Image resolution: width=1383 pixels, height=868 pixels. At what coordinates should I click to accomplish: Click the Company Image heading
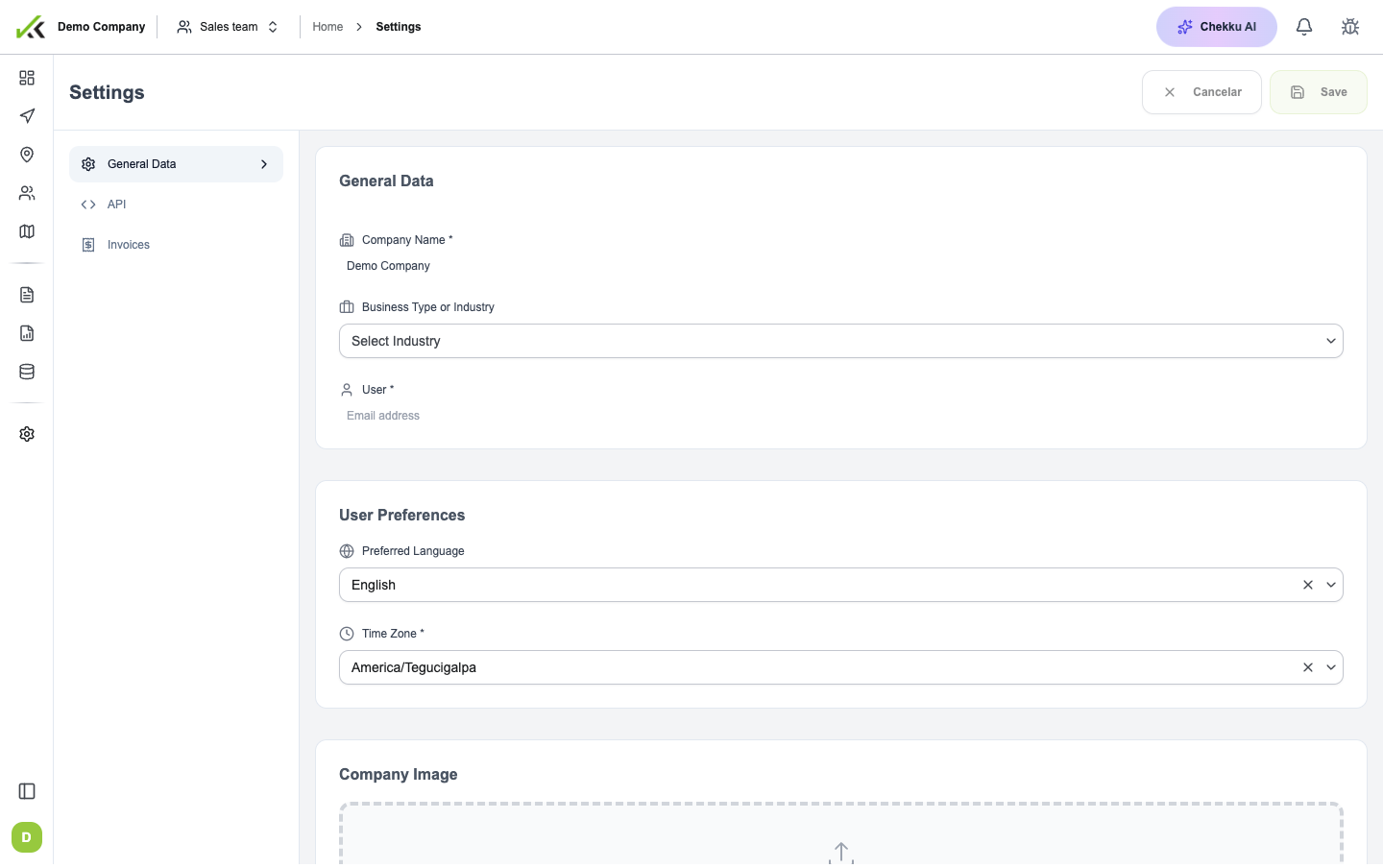click(x=399, y=775)
